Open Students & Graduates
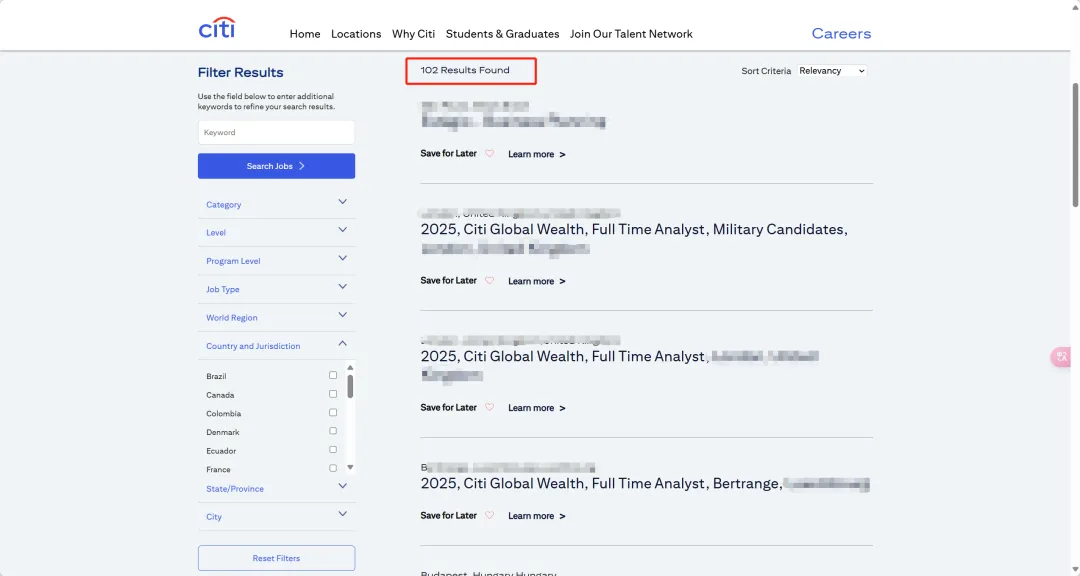Image resolution: width=1080 pixels, height=576 pixels. (x=502, y=34)
